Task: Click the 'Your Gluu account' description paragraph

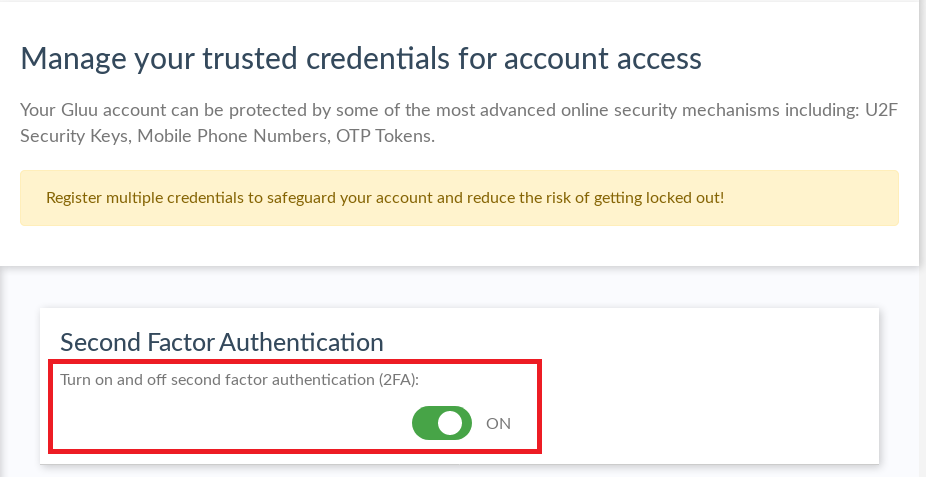Action: (459, 123)
